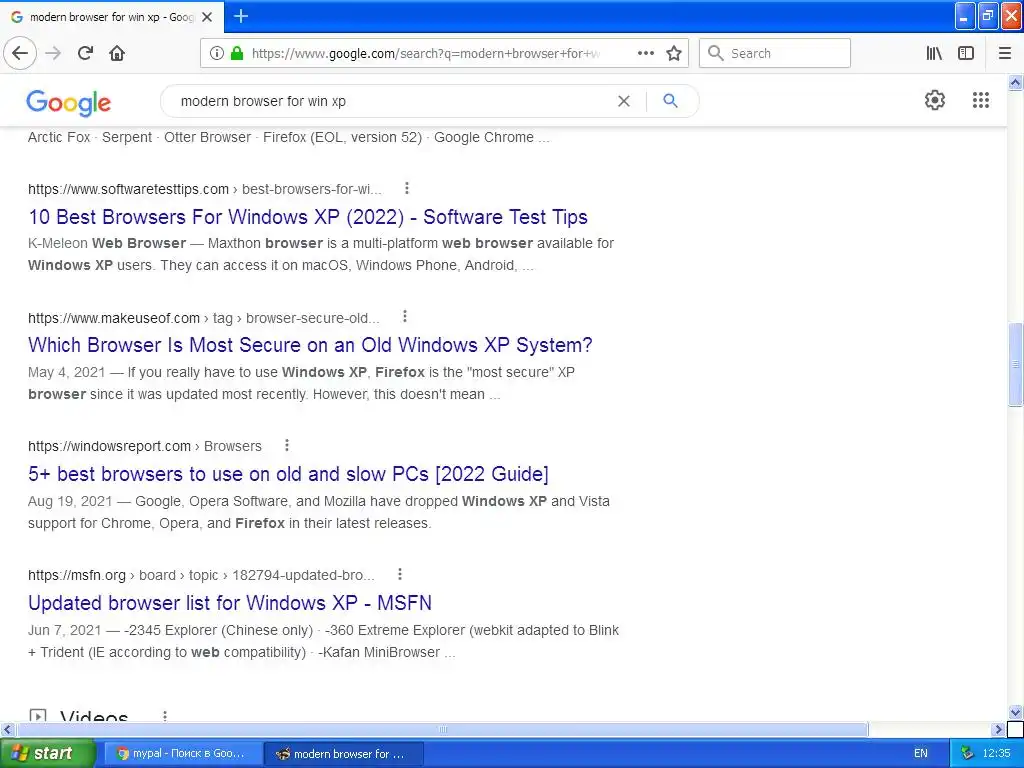Open the Google apps grid
Viewport: 1024px width, 768px height.
click(980, 100)
